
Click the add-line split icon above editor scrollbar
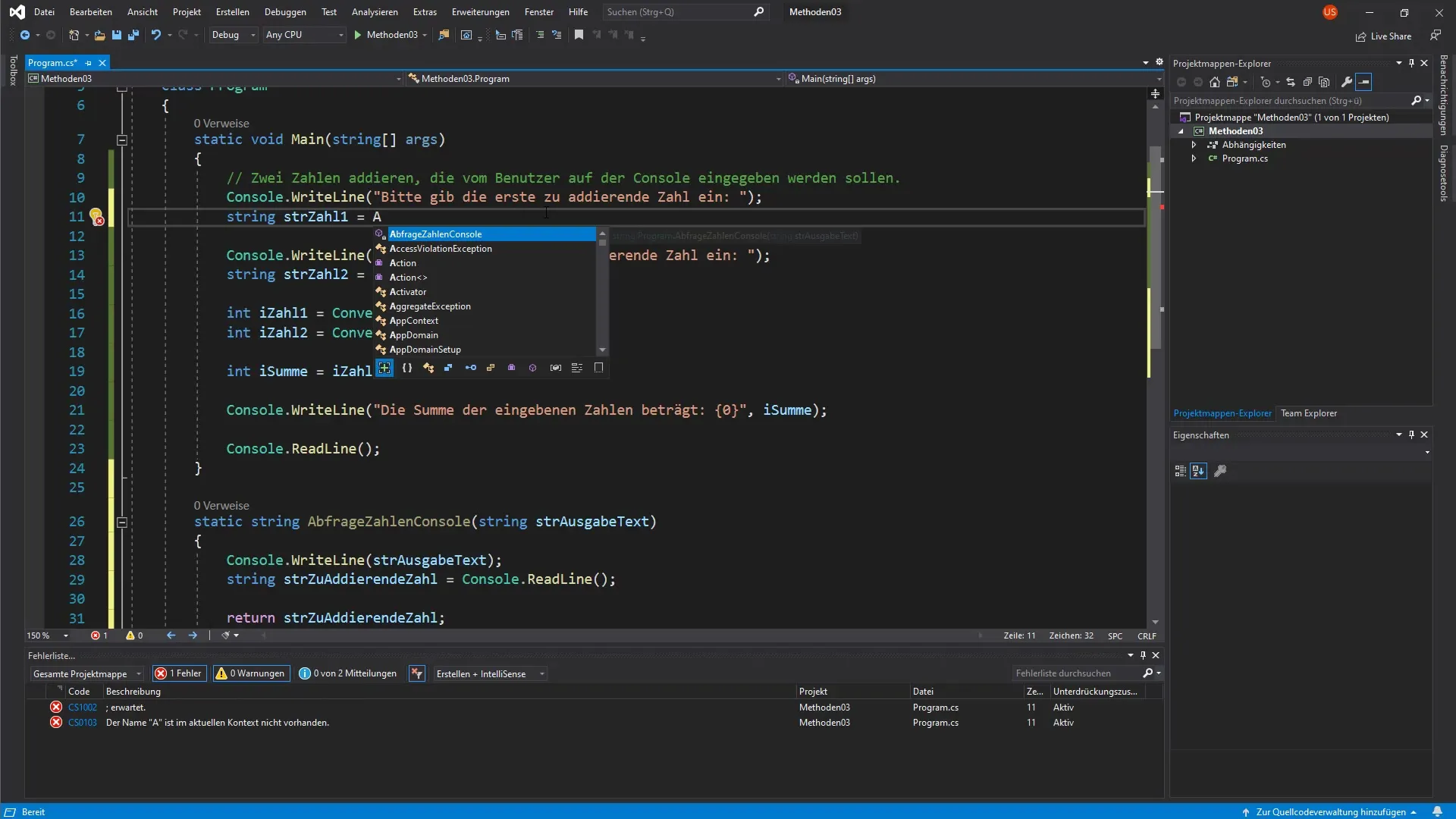(x=1155, y=93)
